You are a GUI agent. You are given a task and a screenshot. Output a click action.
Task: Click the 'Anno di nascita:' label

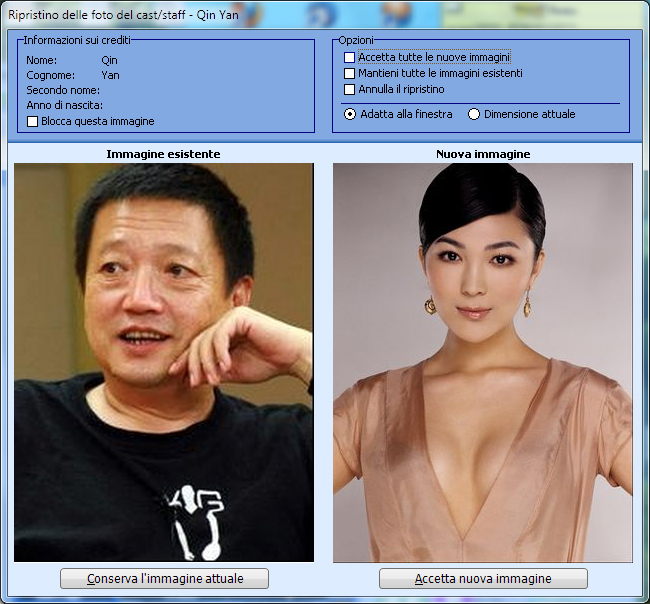pyautogui.click(x=65, y=105)
